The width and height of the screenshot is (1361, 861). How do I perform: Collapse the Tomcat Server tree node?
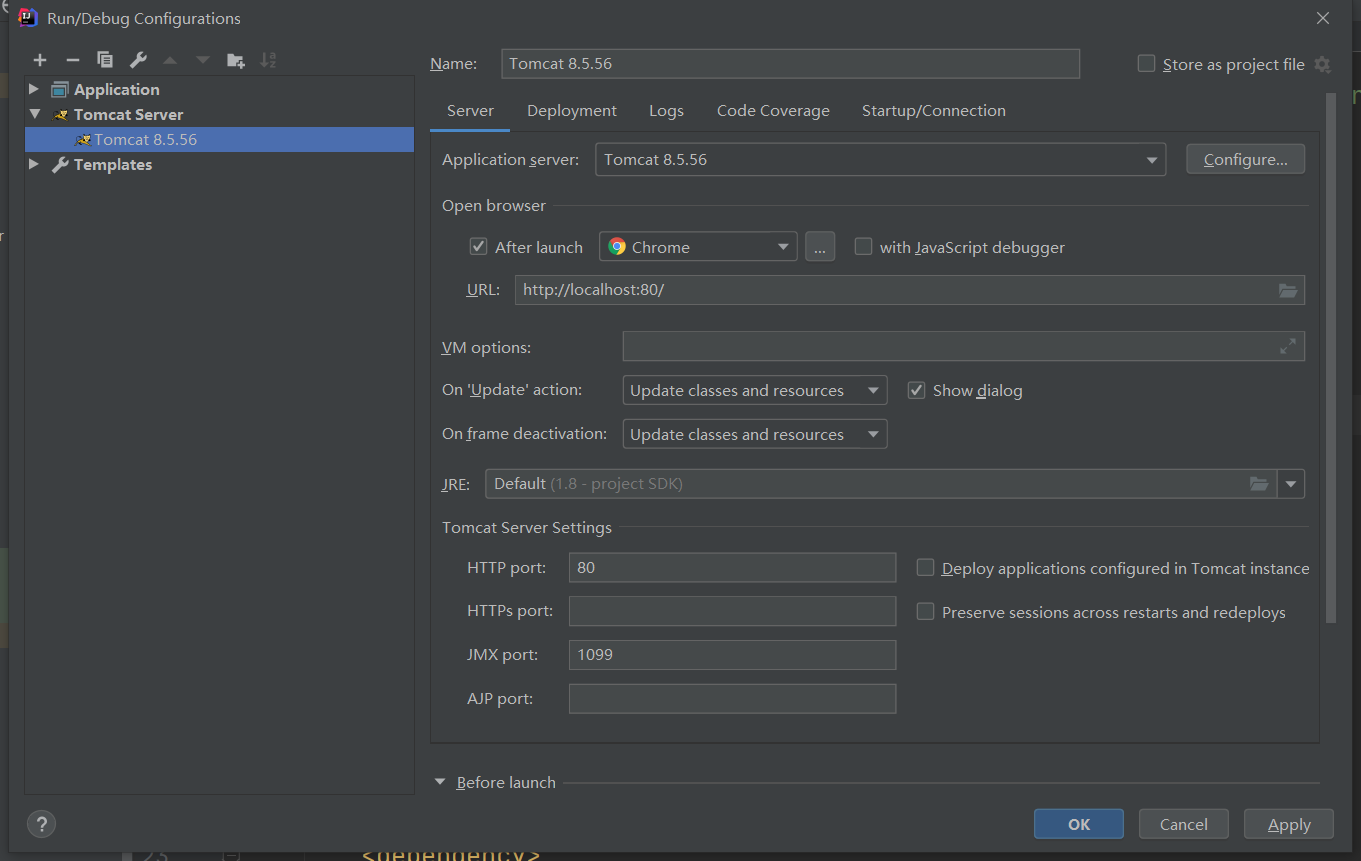34,114
